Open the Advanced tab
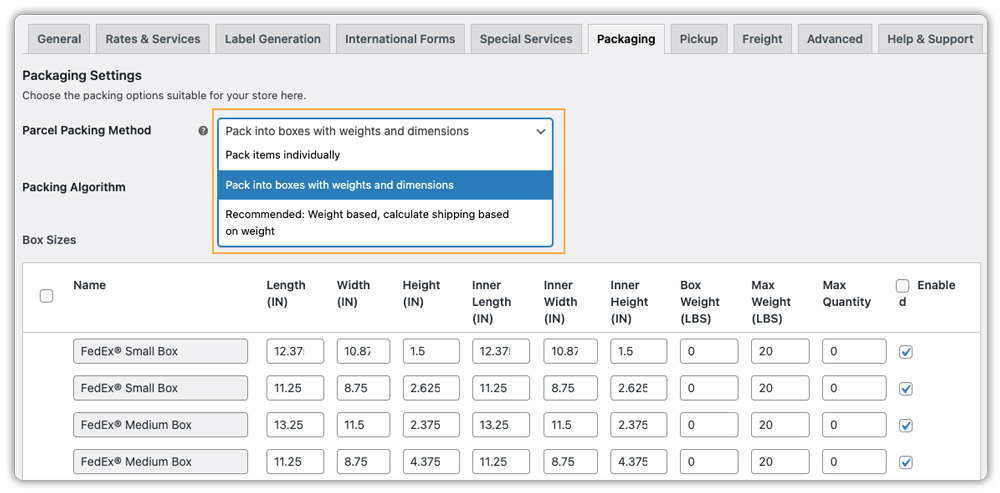 click(x=834, y=39)
